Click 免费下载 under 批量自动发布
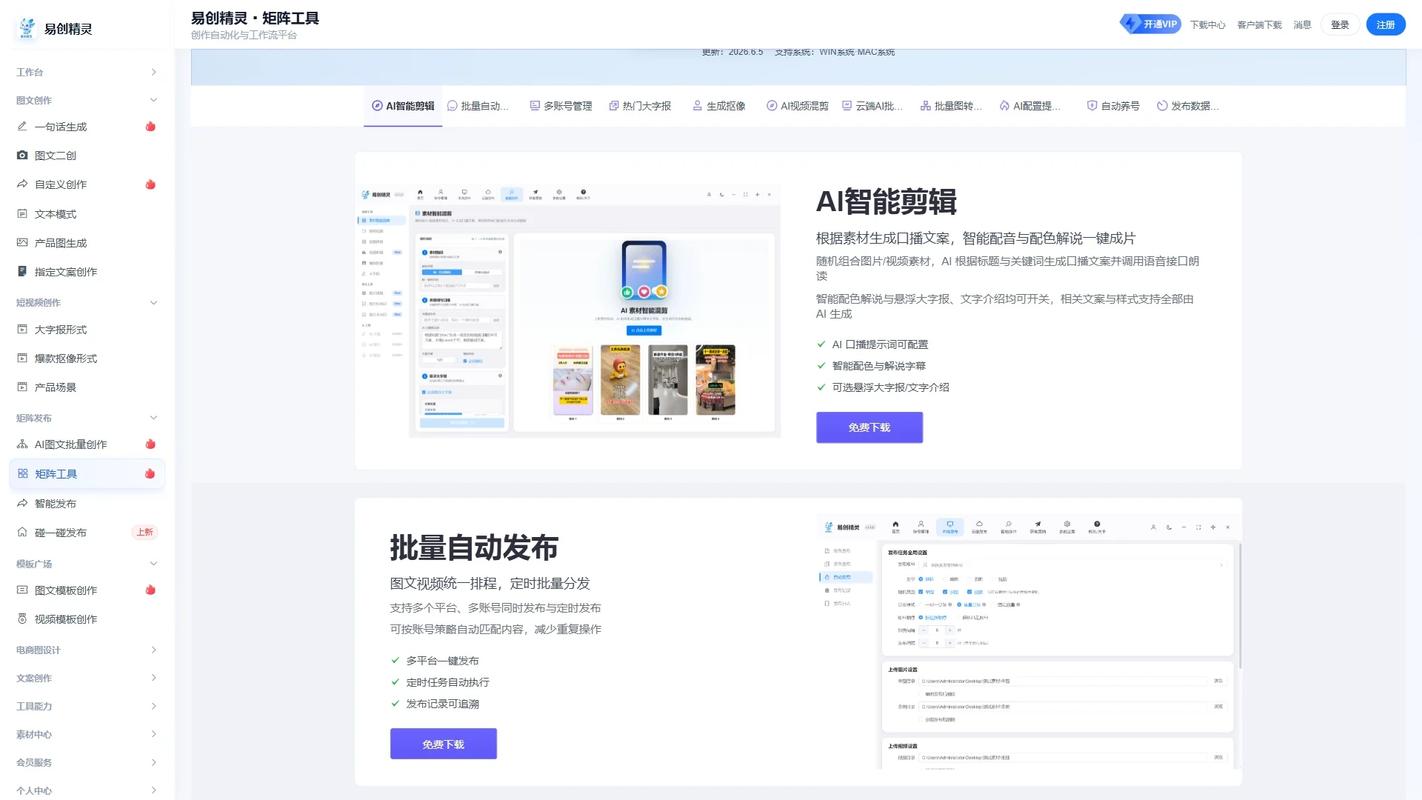 [x=443, y=744]
